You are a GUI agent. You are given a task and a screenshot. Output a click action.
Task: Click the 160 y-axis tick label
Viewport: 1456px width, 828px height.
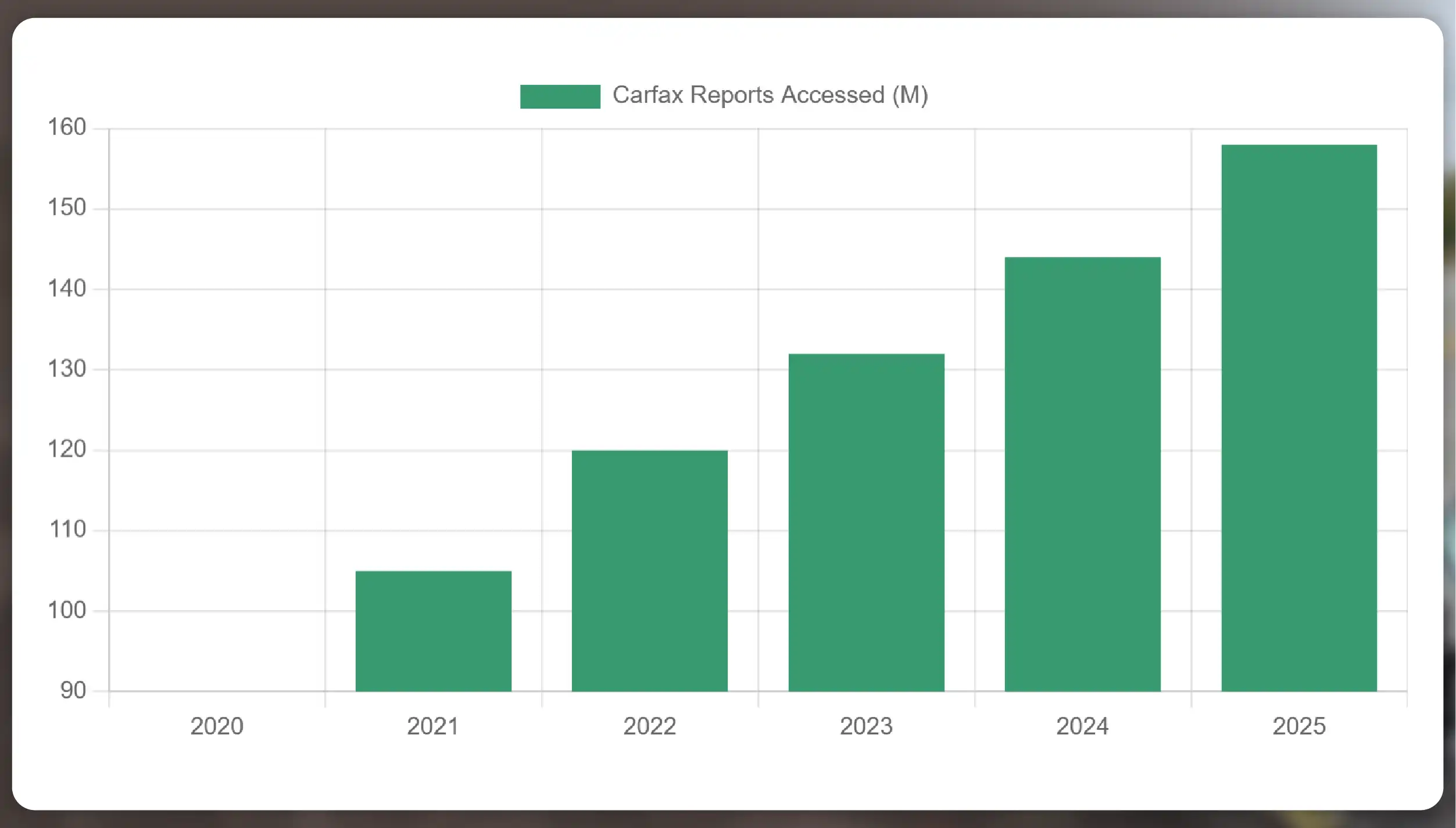coord(67,127)
